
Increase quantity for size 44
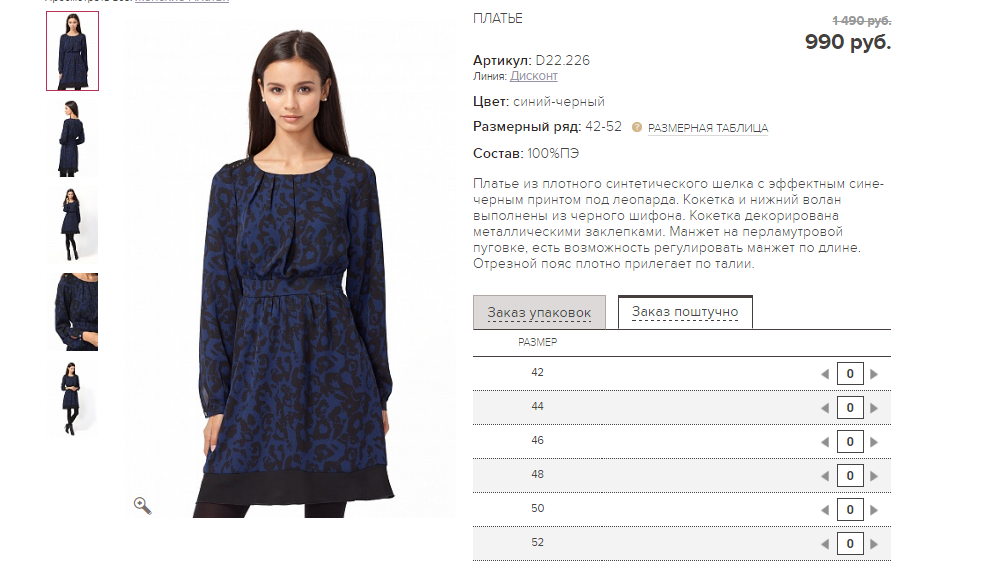pyautogui.click(x=874, y=408)
